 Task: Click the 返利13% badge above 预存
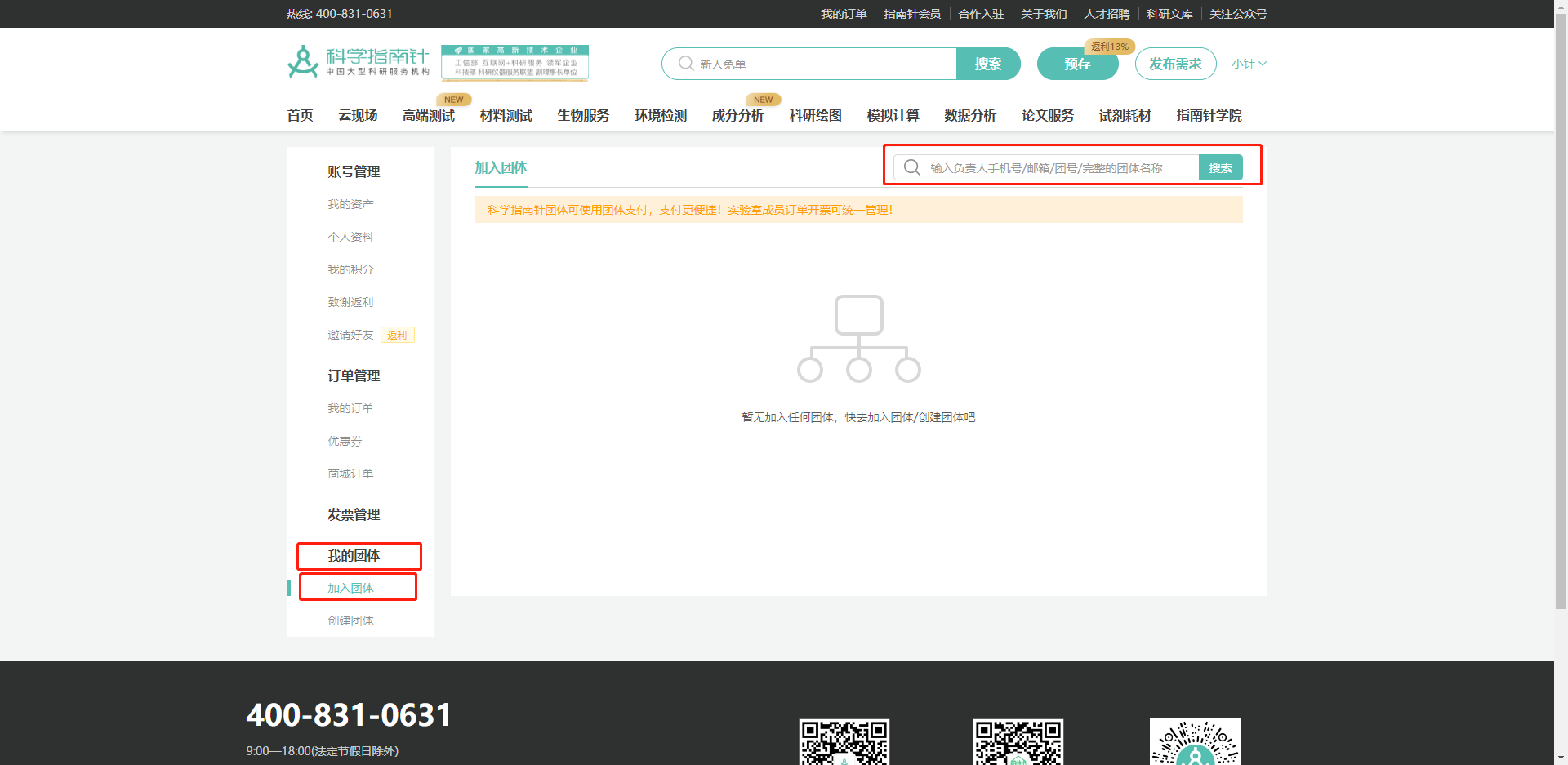1111,47
